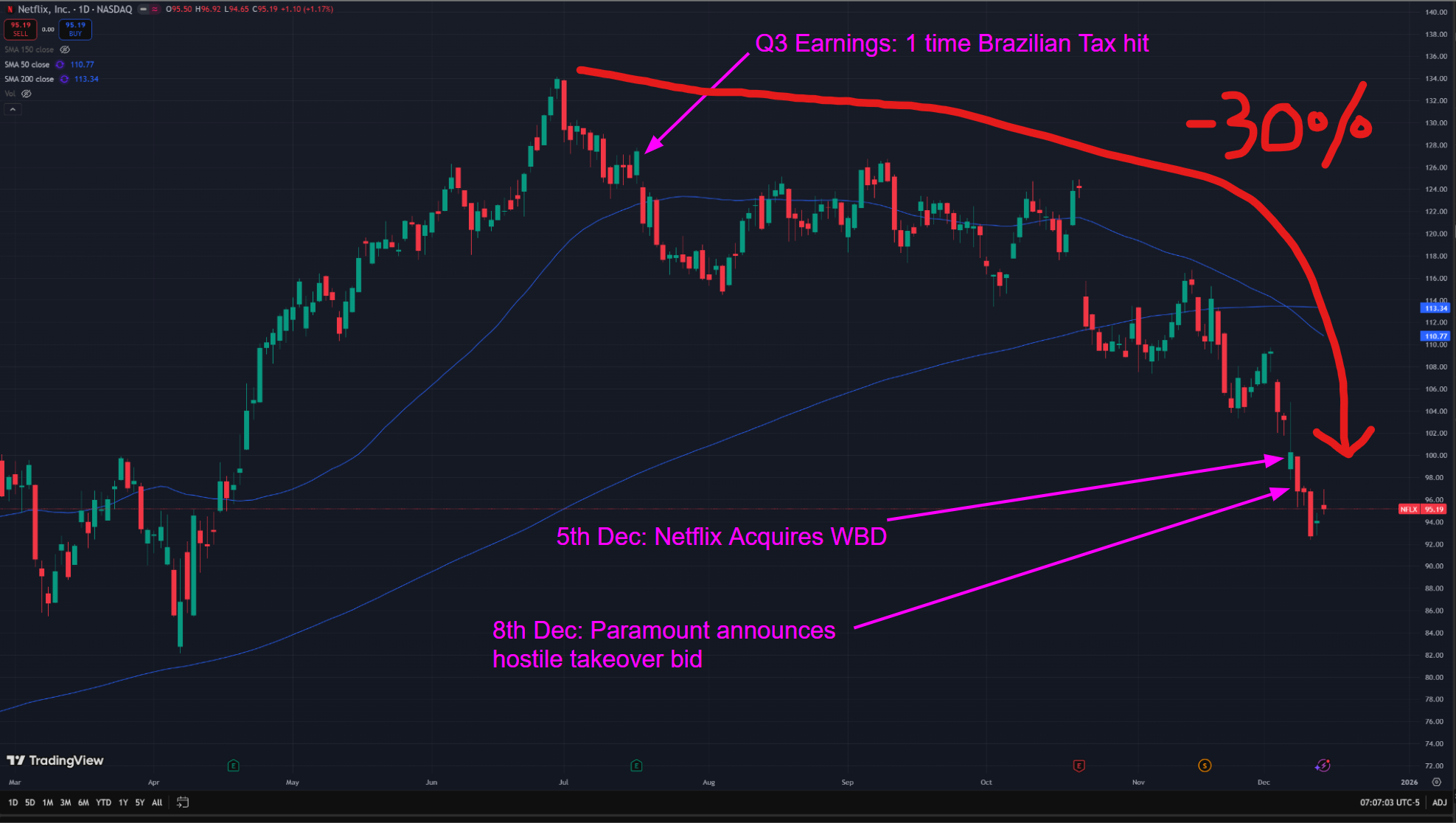This screenshot has height=823, width=1456.
Task: Show the hidden SMA 150 indicator
Action: click(65, 49)
